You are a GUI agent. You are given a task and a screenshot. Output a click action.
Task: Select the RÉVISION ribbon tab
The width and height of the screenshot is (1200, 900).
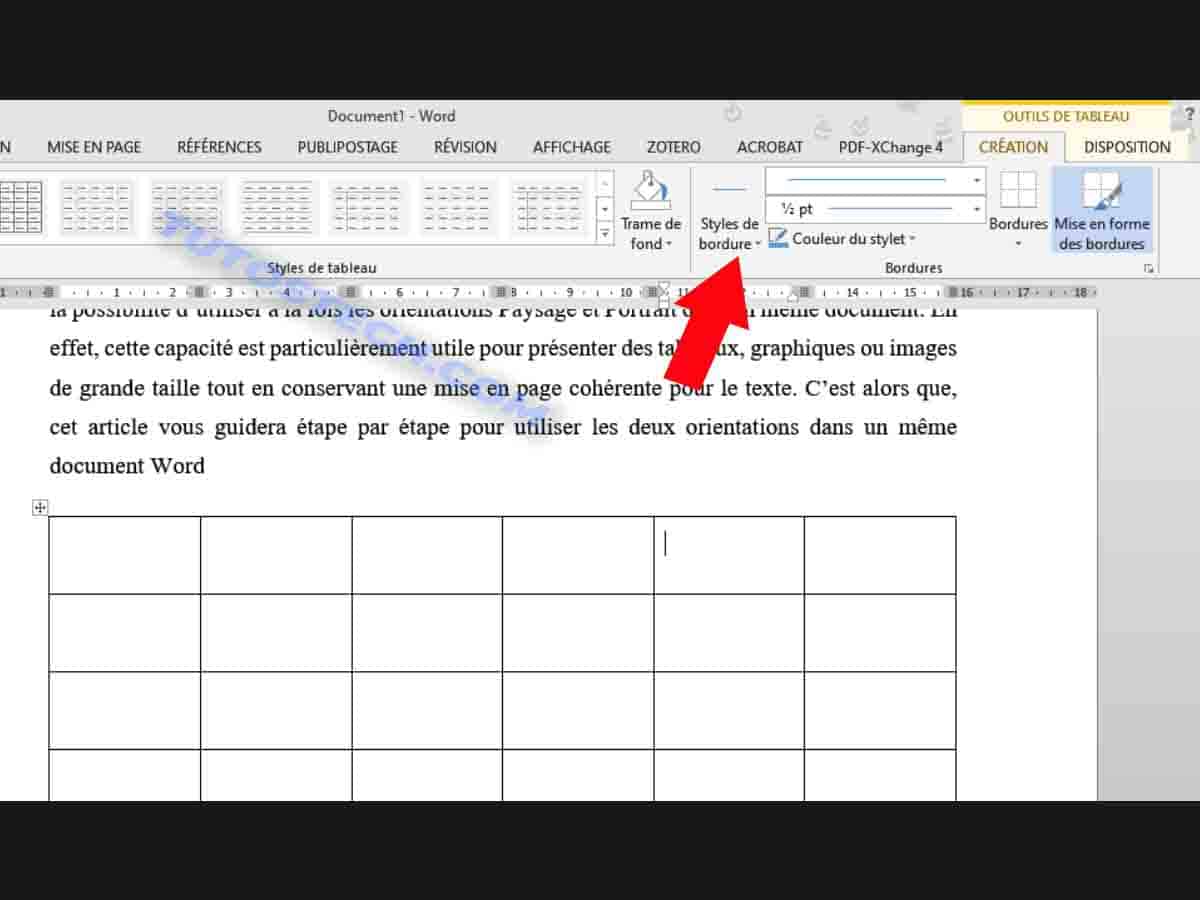[465, 146]
